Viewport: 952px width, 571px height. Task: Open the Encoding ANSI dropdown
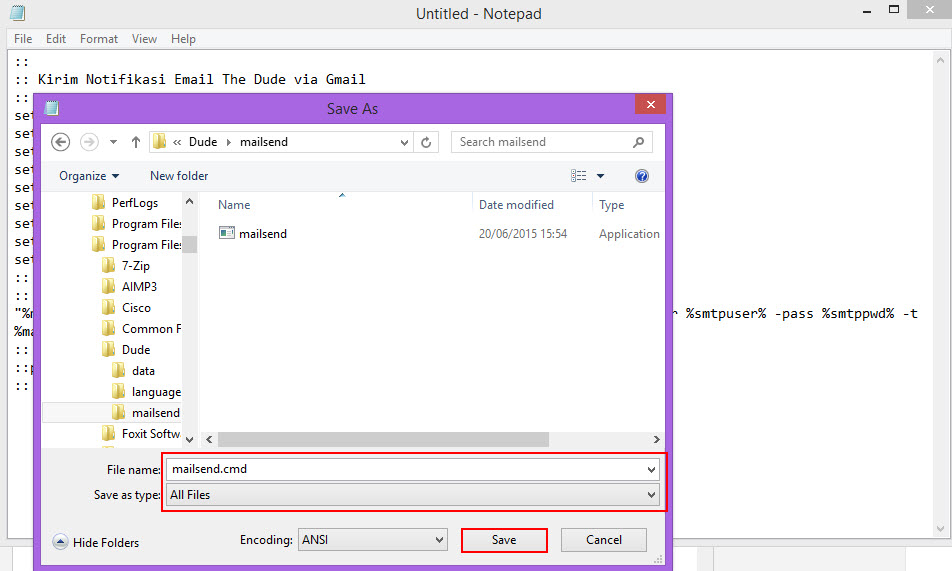click(373, 539)
